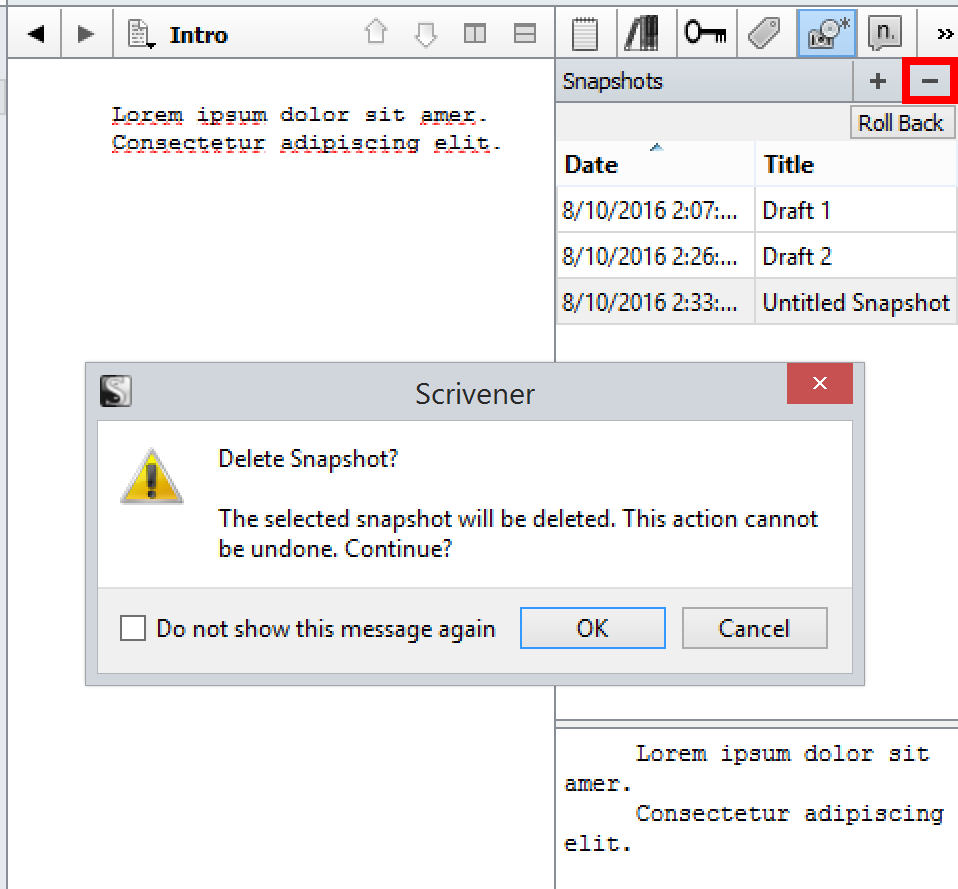Open the Custom Meta-Data tag icon

[x=764, y=34]
